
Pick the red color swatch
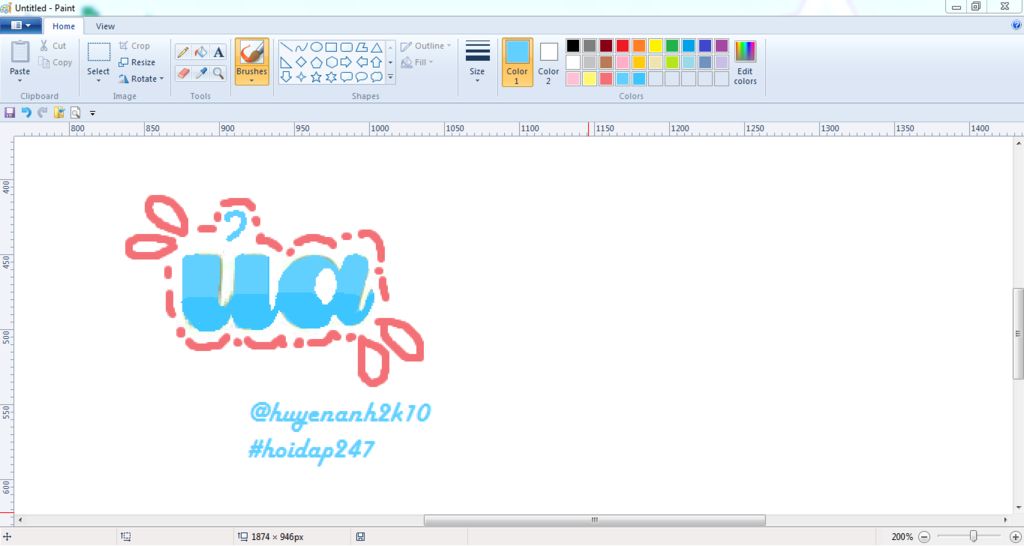(622, 46)
